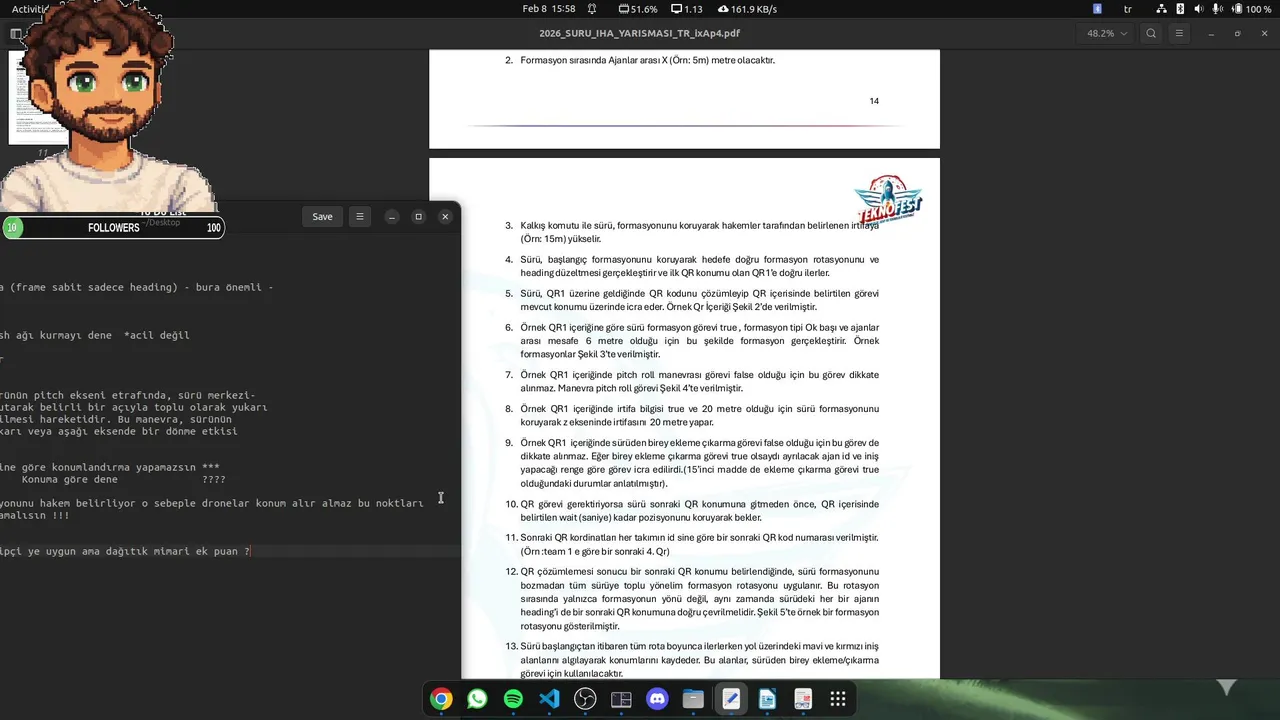This screenshot has height=720, width=1280.
Task: Click the line containing '*acil değil'
Action: 95,335
